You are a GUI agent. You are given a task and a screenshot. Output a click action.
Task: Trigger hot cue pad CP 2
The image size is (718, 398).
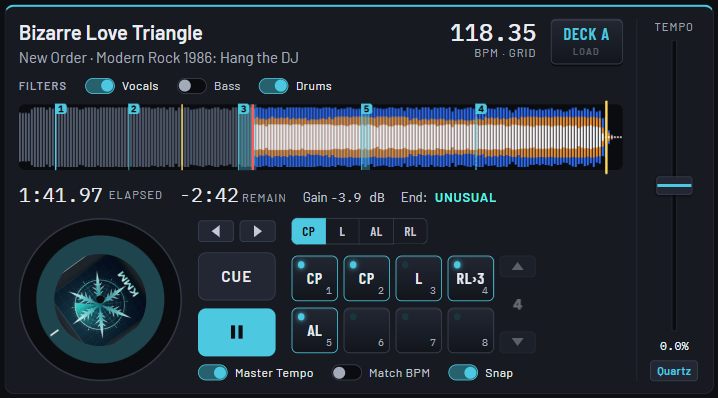click(367, 278)
